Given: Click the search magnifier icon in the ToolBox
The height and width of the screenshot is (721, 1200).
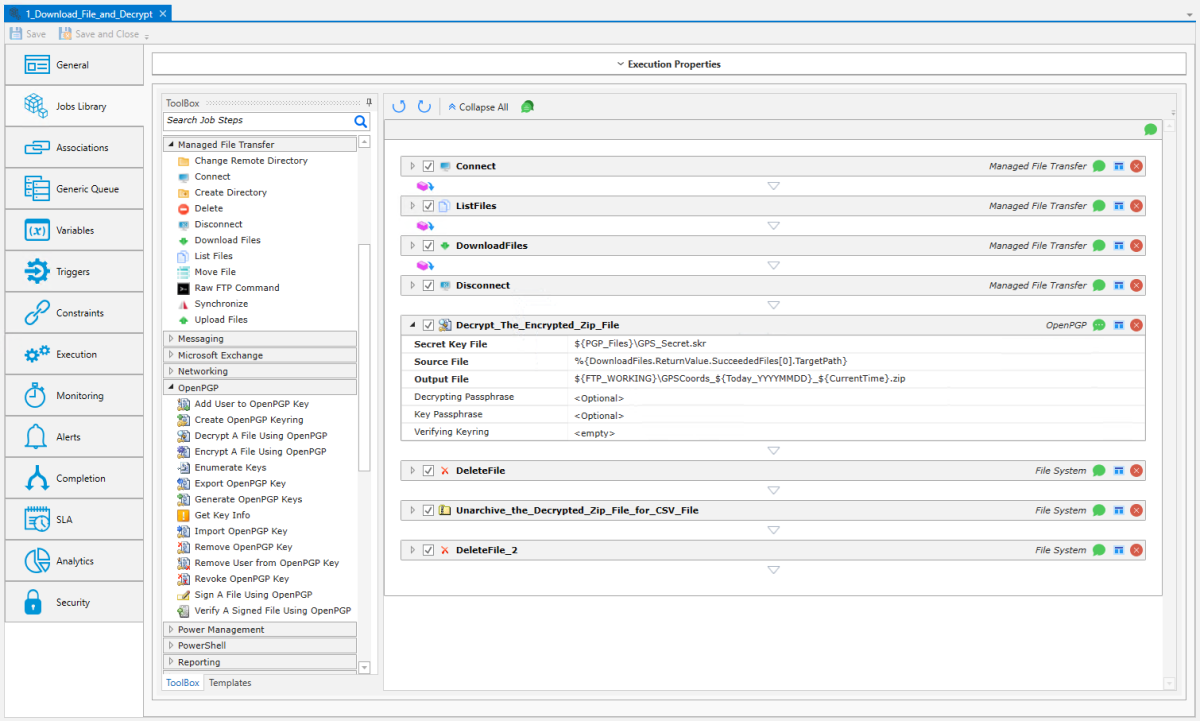Looking at the screenshot, I should [361, 121].
